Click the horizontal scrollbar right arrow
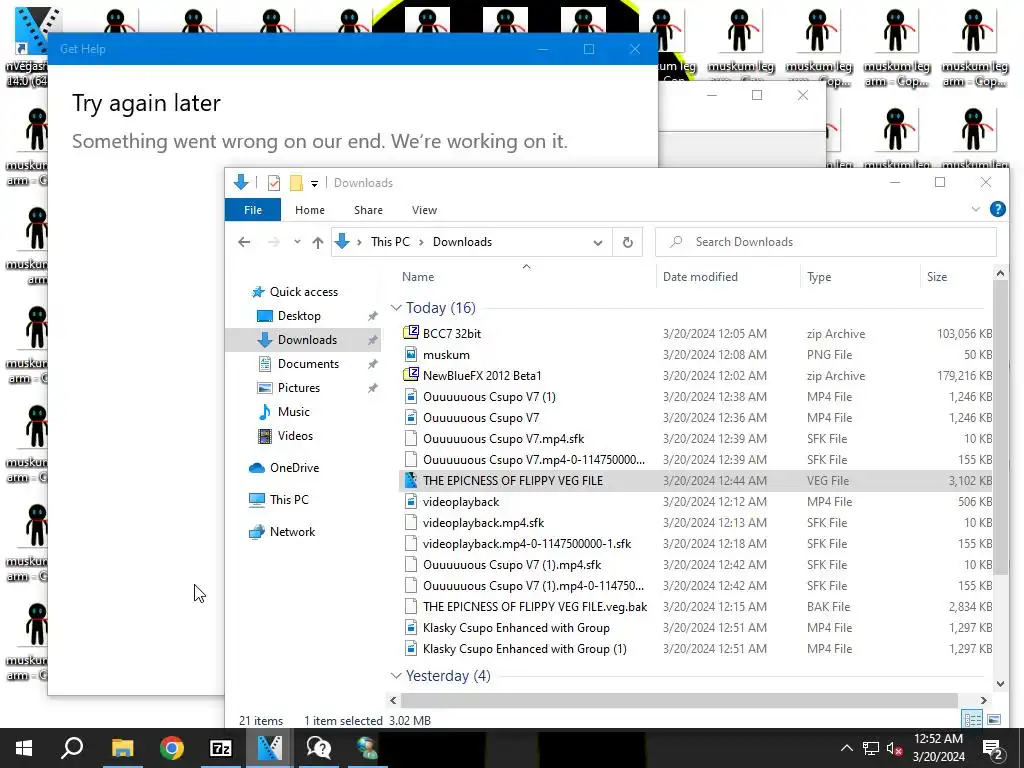 [984, 700]
